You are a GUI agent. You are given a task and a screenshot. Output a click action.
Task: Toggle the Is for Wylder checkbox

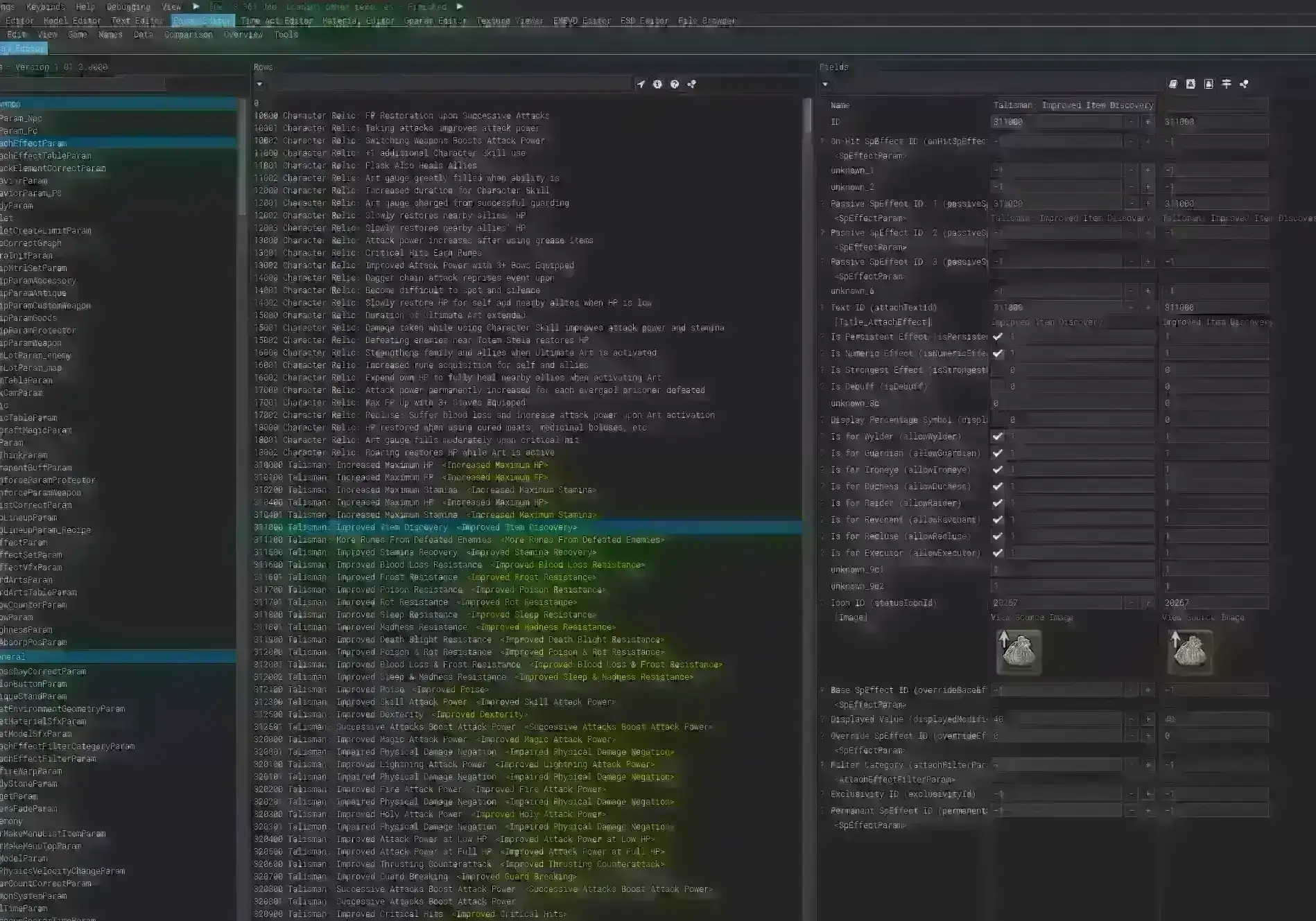coord(998,437)
